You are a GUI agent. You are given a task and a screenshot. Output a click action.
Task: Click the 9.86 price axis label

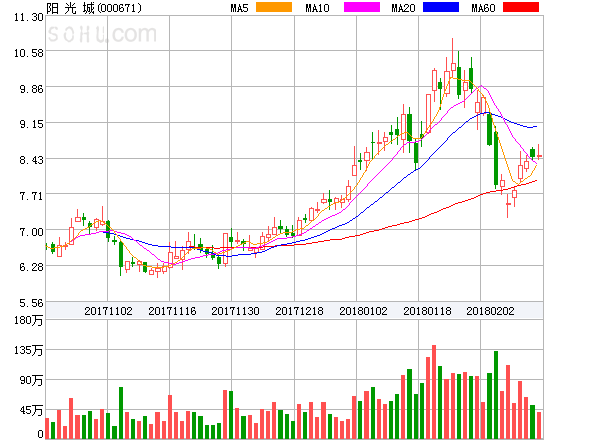click(x=31, y=89)
